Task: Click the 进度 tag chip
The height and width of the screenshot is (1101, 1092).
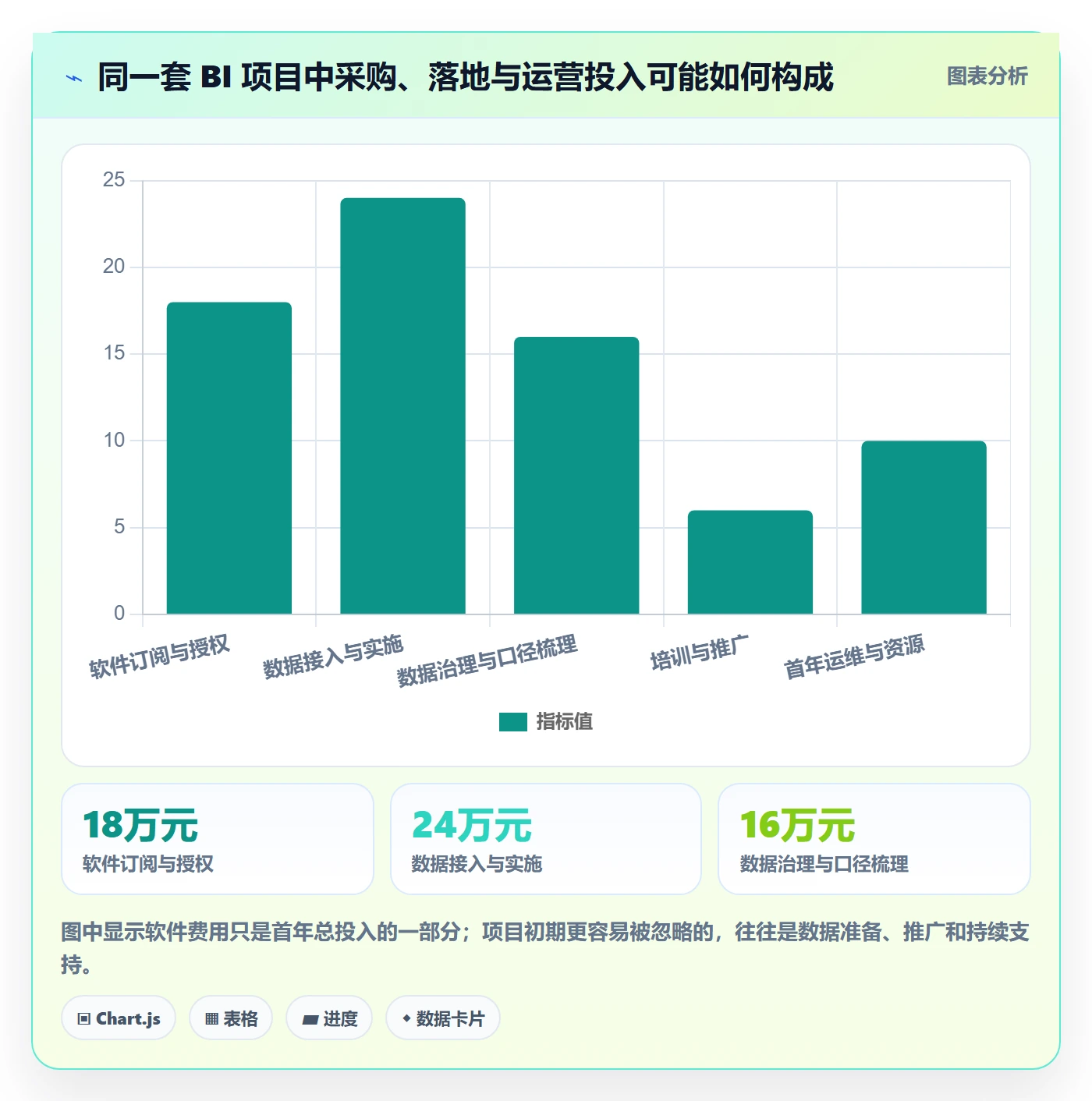Action: [329, 1018]
